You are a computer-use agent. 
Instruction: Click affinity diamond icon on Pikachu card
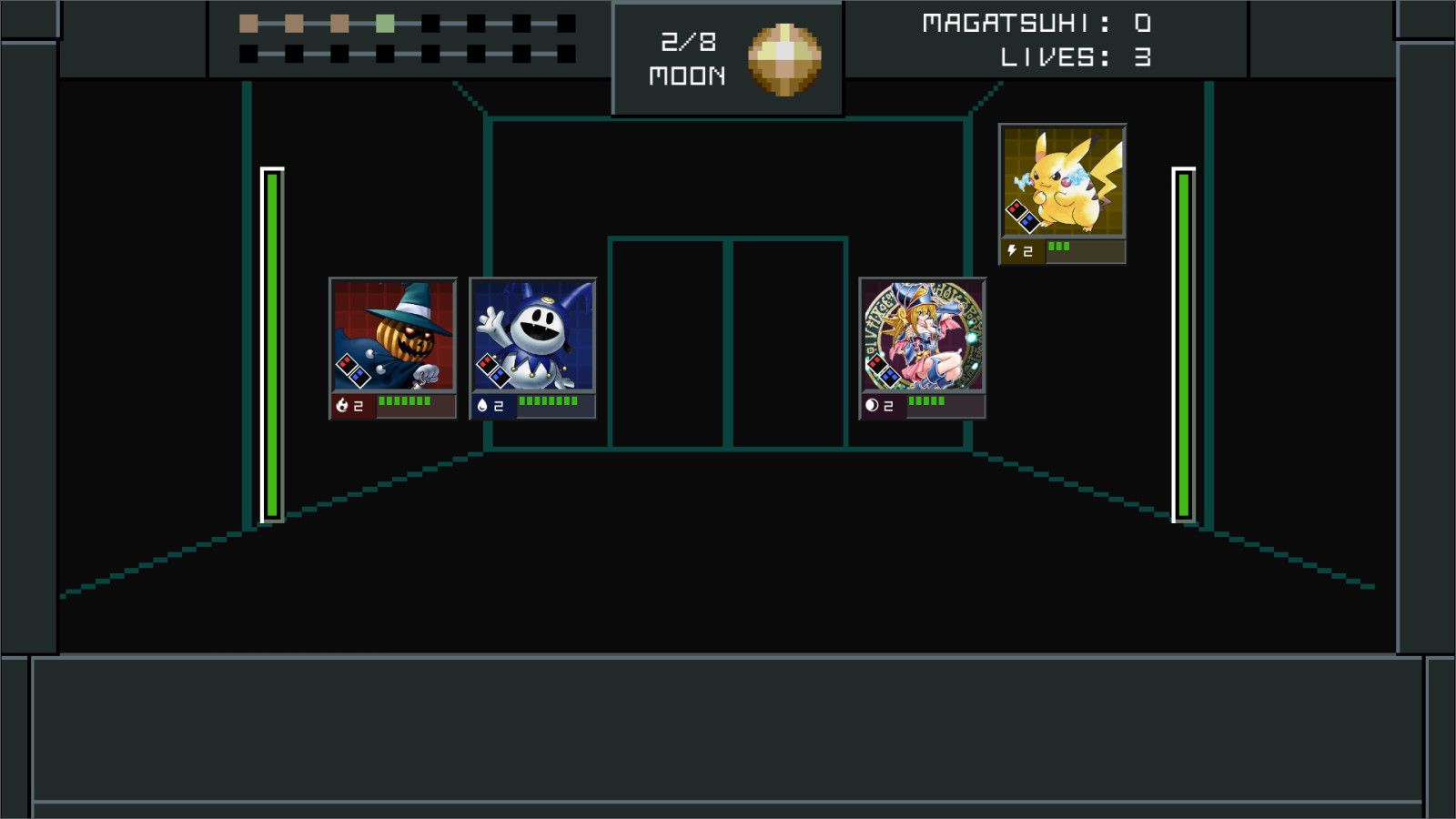pos(1023,216)
